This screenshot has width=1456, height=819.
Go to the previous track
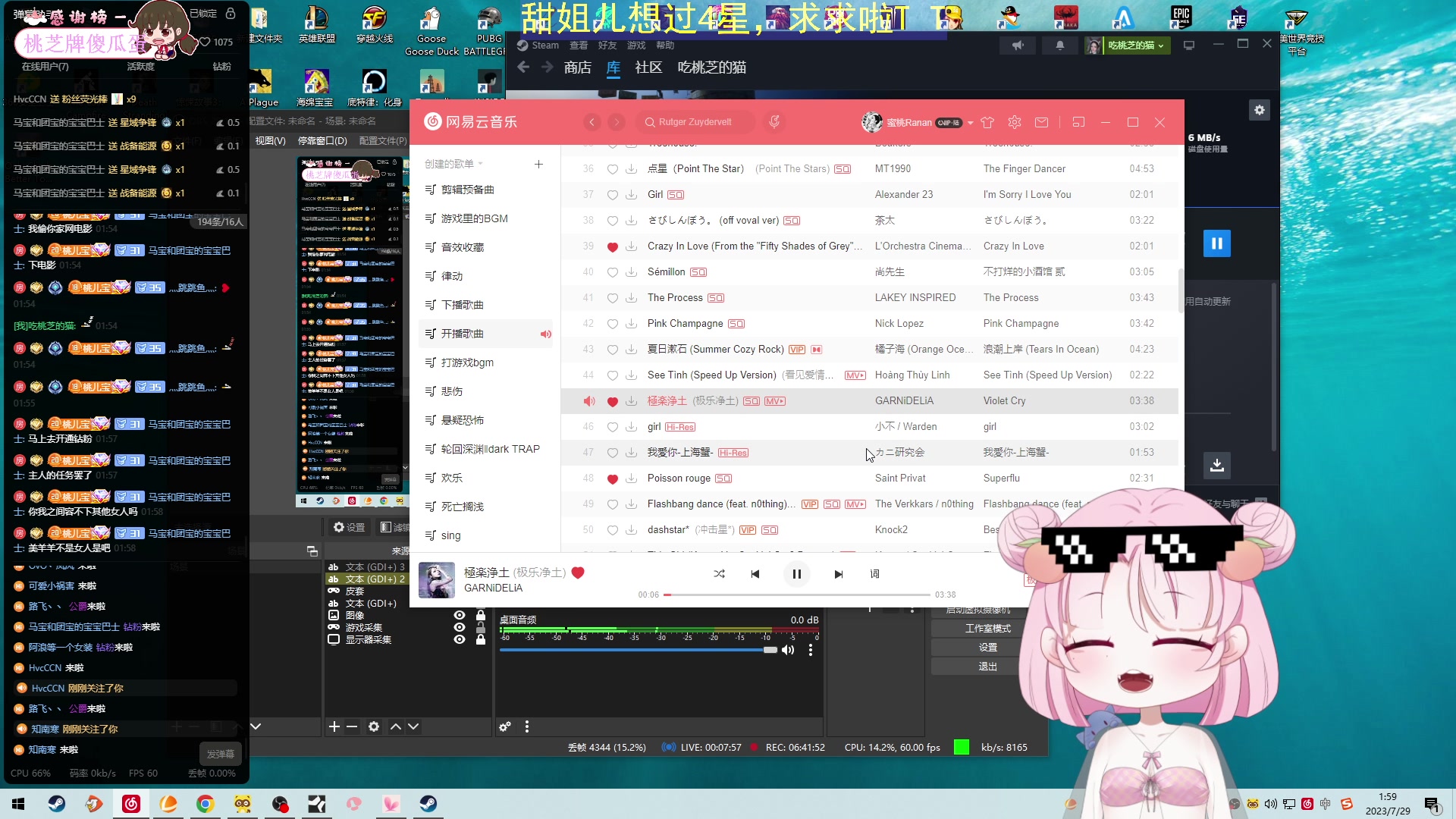(x=755, y=574)
